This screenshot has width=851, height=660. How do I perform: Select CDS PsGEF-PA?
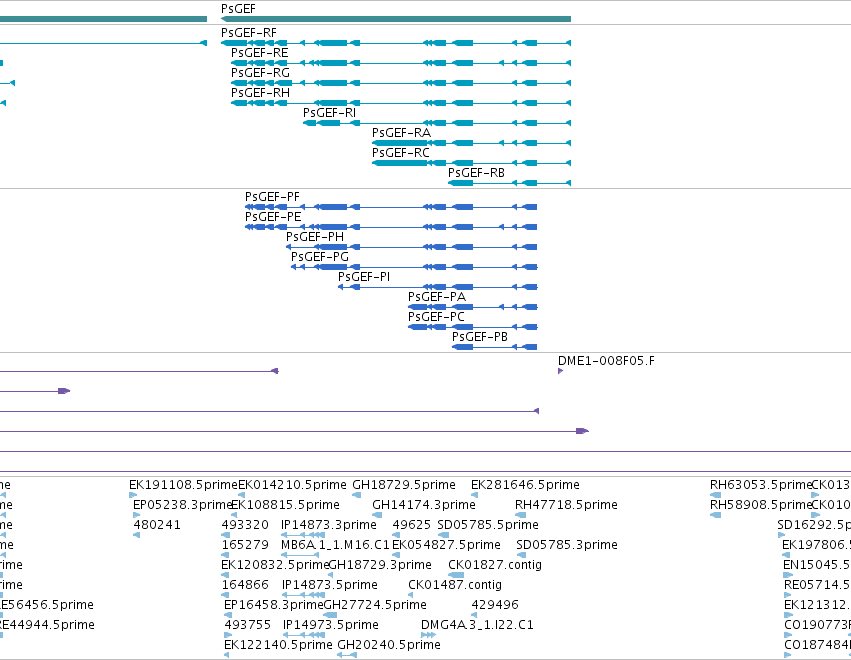[x=473, y=307]
